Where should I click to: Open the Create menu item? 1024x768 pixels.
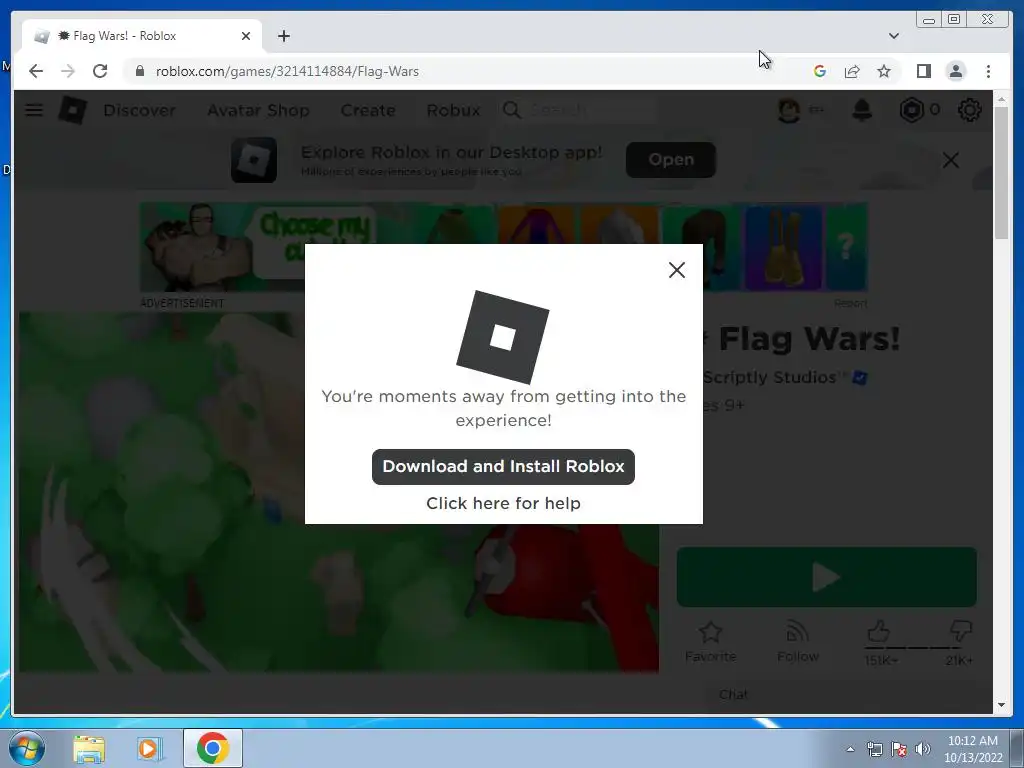(368, 110)
